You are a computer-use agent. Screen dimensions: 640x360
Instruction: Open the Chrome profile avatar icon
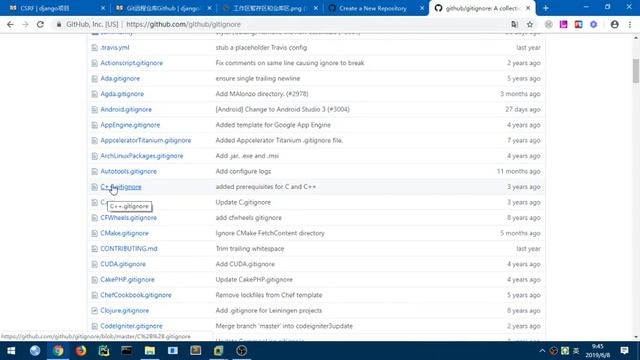point(614,24)
